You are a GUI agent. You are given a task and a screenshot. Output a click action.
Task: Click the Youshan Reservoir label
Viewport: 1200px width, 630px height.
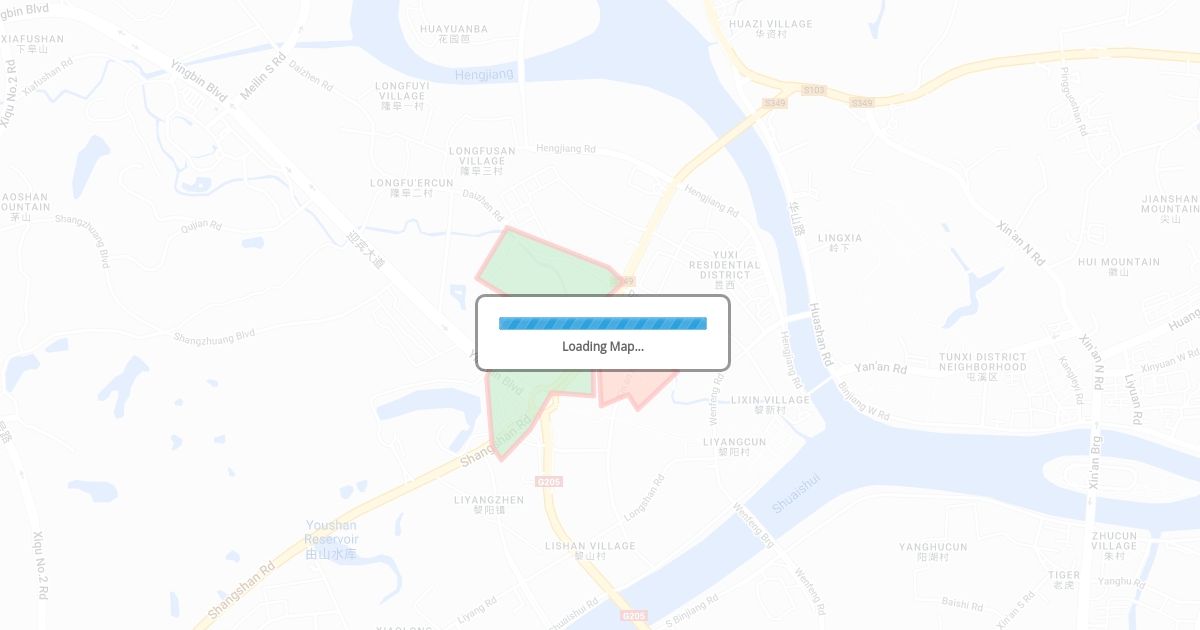tap(331, 539)
